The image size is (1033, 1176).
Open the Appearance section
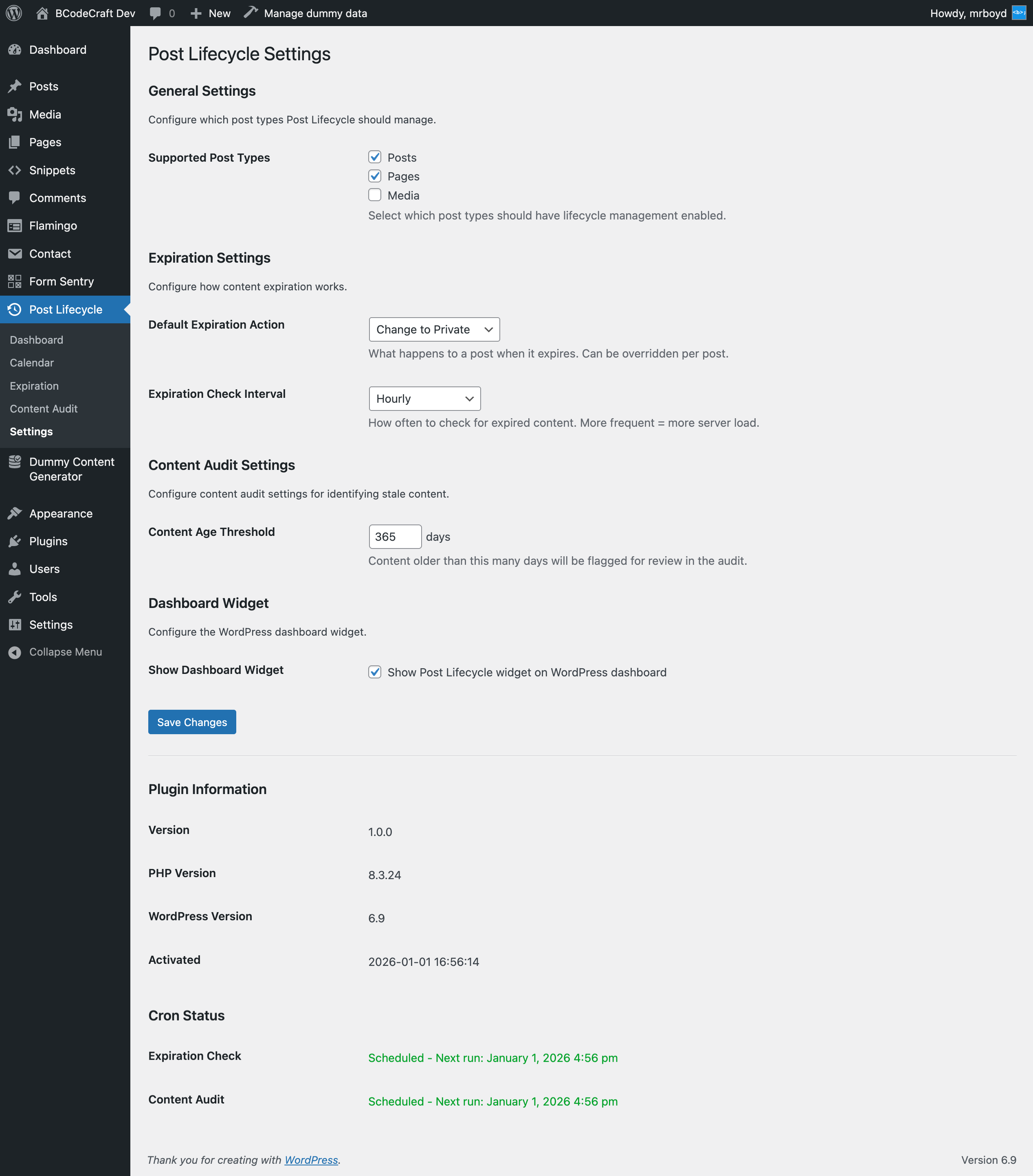point(60,513)
